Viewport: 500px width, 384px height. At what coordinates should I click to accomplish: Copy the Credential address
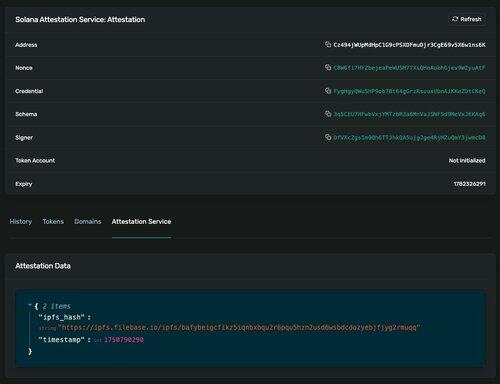pos(328,91)
